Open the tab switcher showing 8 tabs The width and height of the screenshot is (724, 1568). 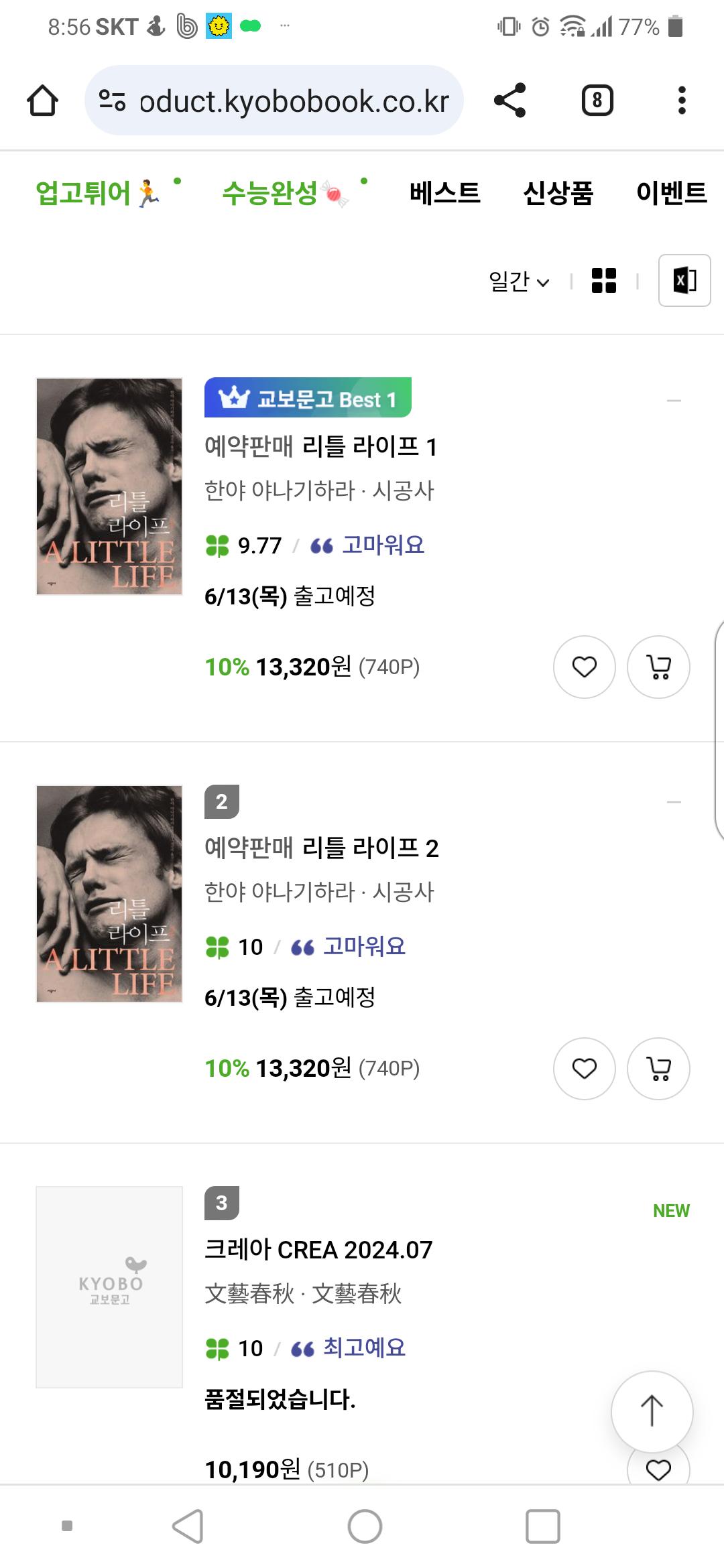click(597, 101)
